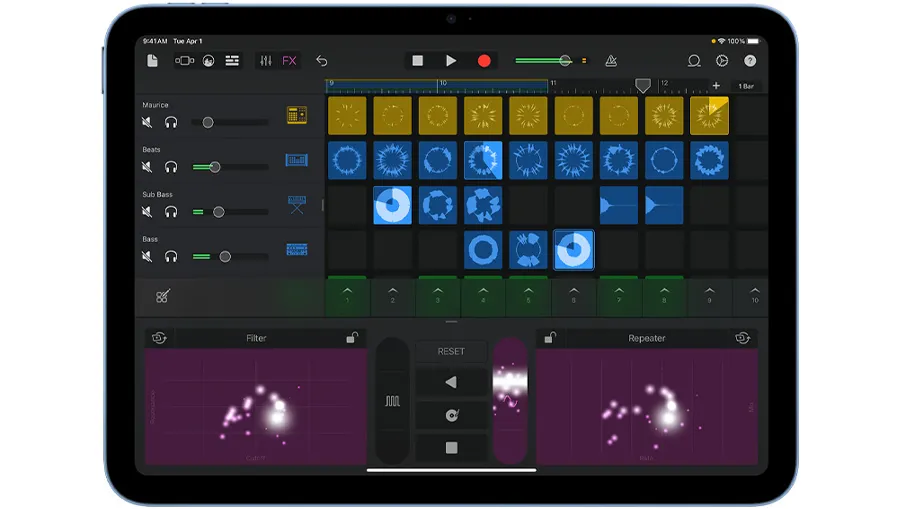
Task: Tap the Tape Stop square effect button
Action: point(451,448)
